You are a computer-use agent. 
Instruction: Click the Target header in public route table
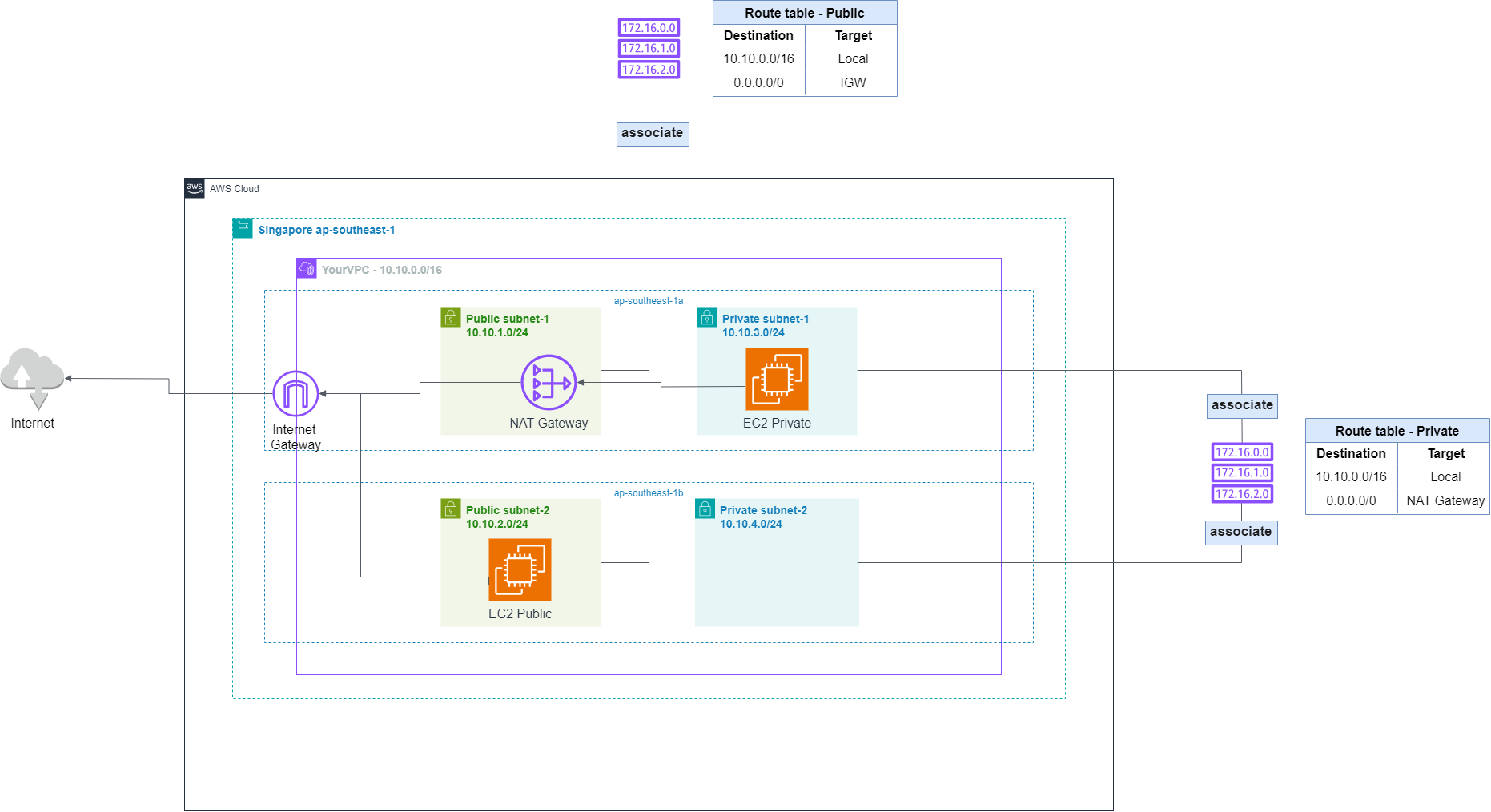[x=853, y=35]
